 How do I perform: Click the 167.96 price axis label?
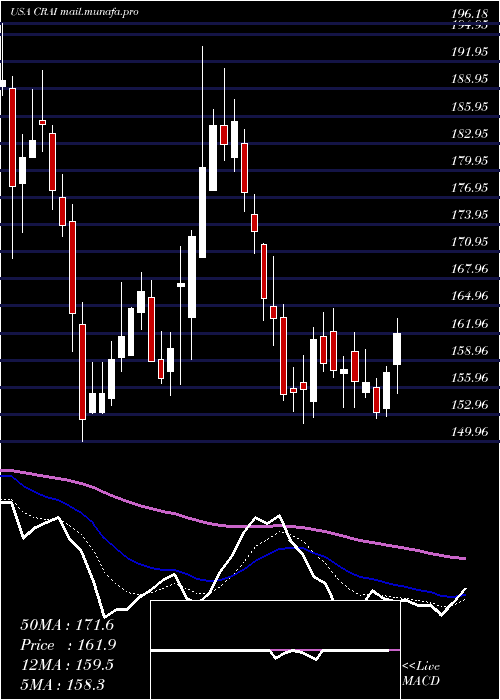click(469, 269)
